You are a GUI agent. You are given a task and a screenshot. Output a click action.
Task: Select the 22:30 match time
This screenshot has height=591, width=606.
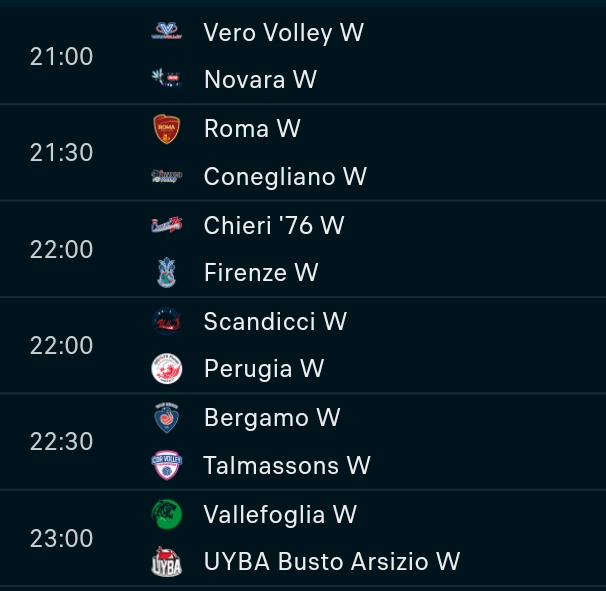[61, 442]
